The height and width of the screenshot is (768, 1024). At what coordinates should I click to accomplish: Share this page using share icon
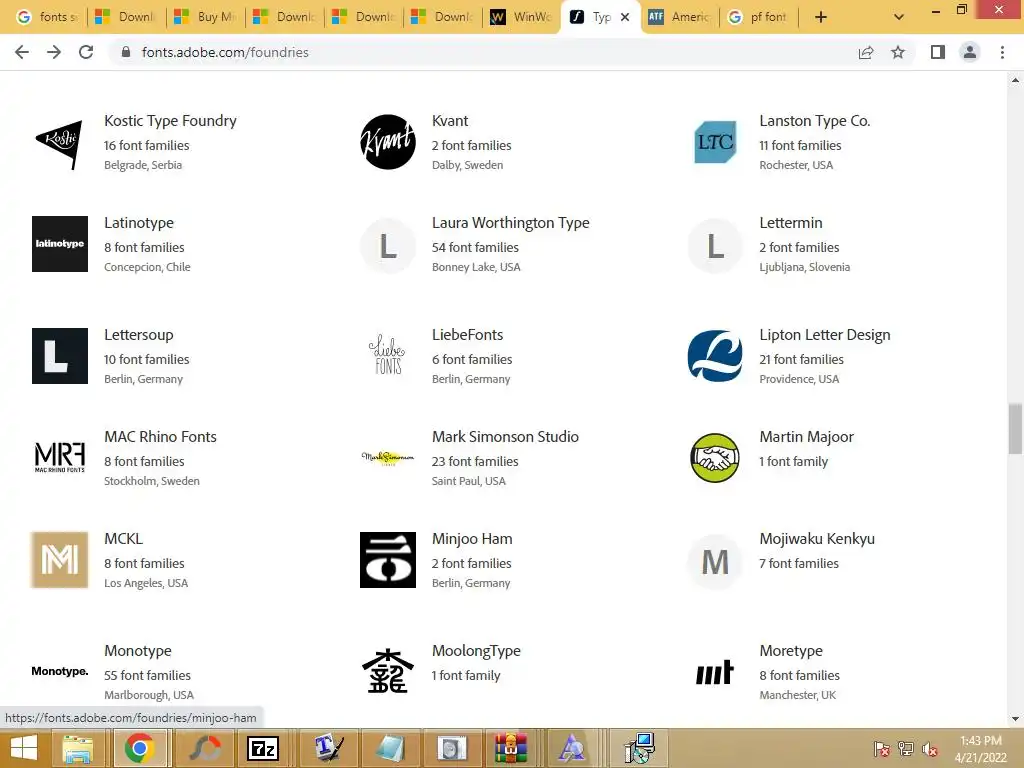click(x=866, y=52)
